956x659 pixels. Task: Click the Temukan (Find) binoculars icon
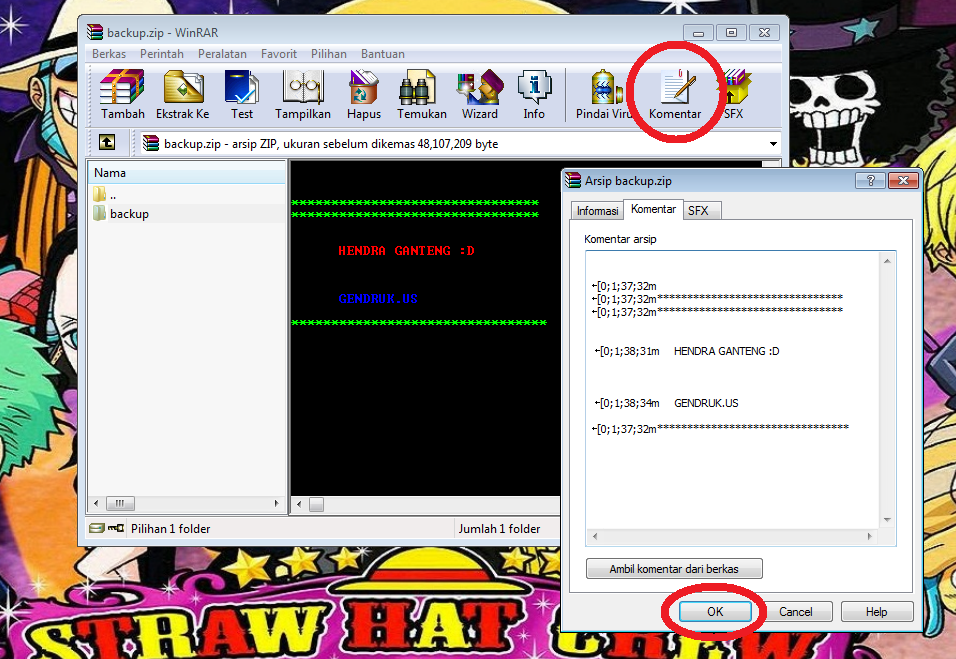pyautogui.click(x=421, y=94)
